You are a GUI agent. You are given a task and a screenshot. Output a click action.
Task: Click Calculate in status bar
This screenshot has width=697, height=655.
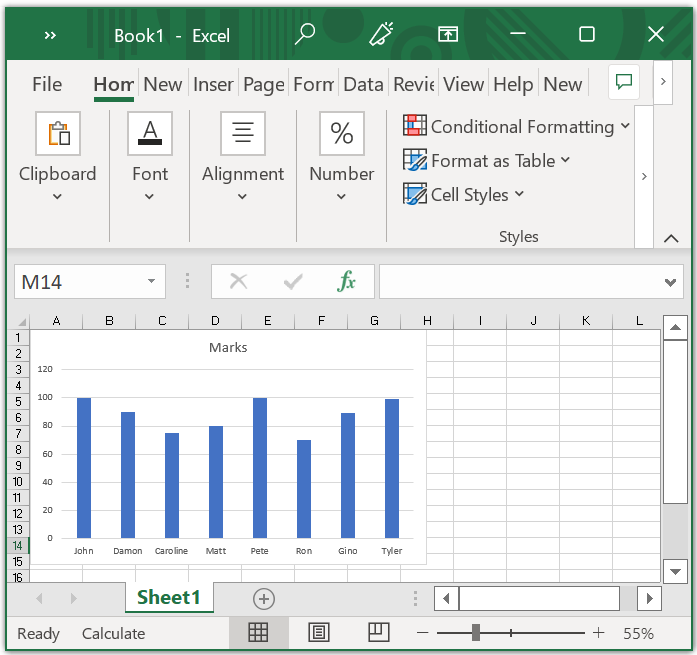tap(113, 633)
